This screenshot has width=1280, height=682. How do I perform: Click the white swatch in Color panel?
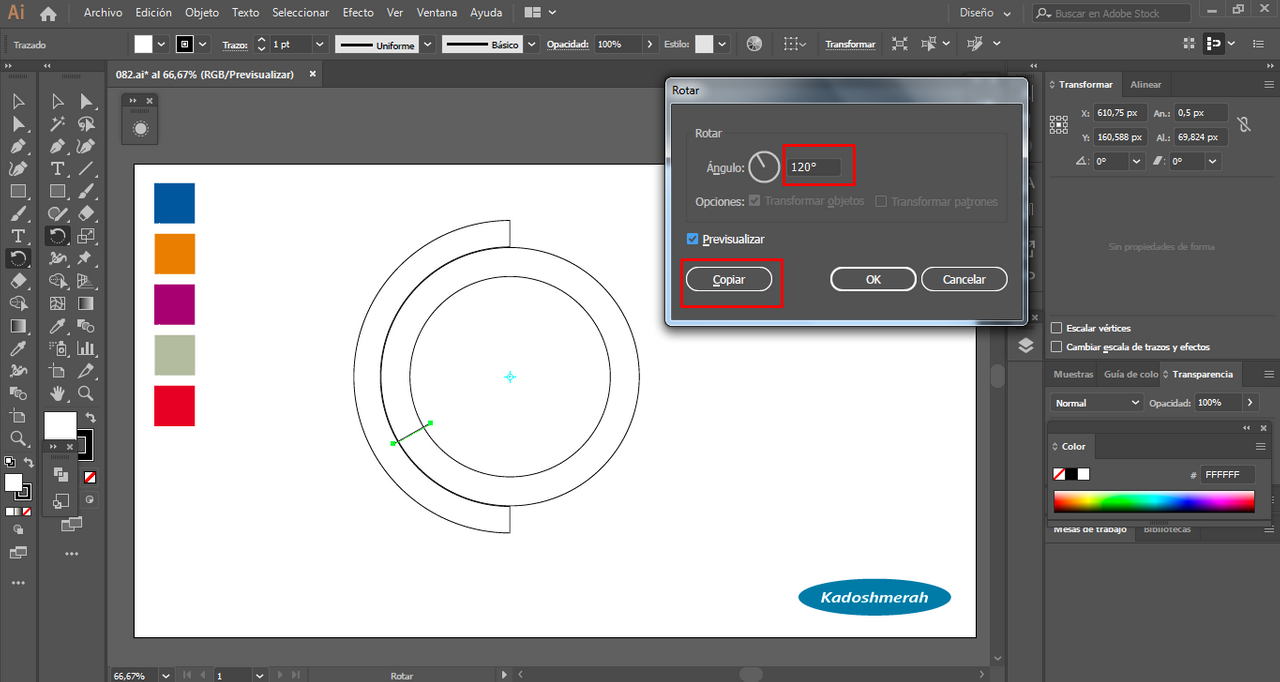coord(1083,474)
